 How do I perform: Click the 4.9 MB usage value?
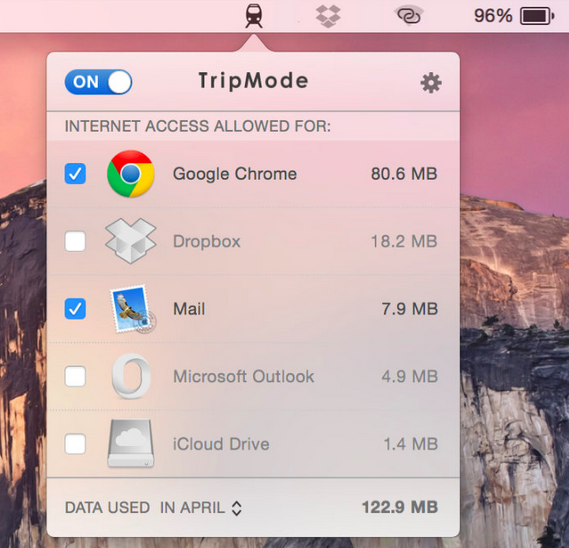click(410, 376)
